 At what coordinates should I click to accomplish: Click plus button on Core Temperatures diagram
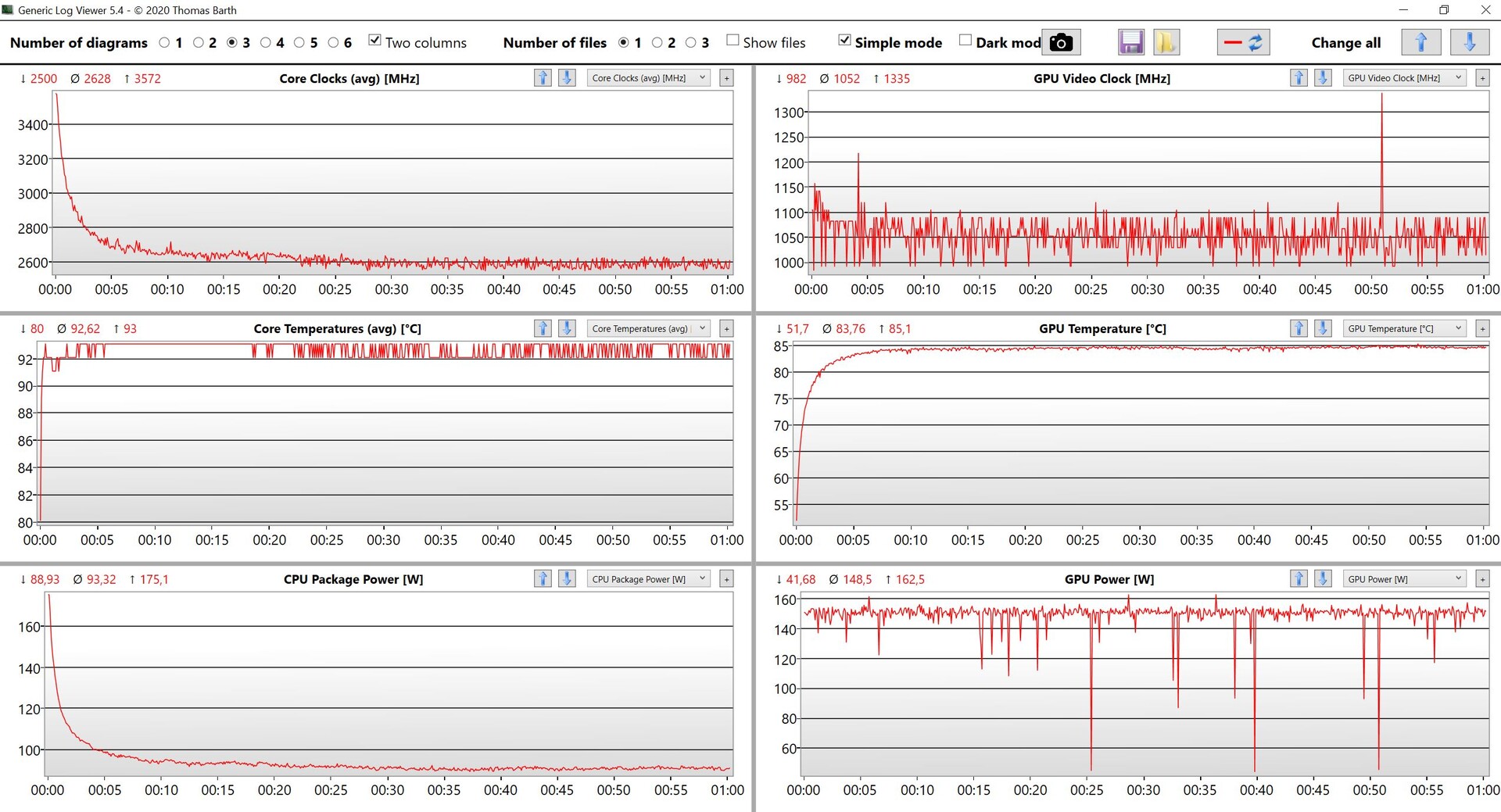tap(727, 328)
